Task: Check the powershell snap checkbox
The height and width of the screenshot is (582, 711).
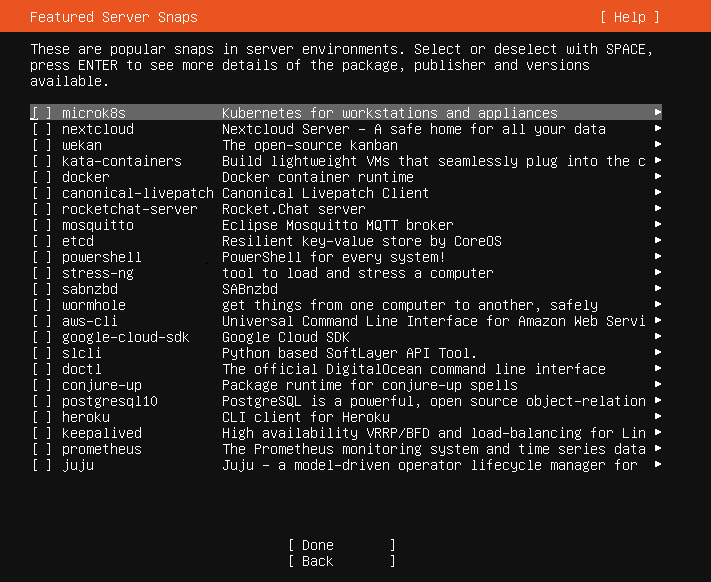Action: tap(41, 257)
